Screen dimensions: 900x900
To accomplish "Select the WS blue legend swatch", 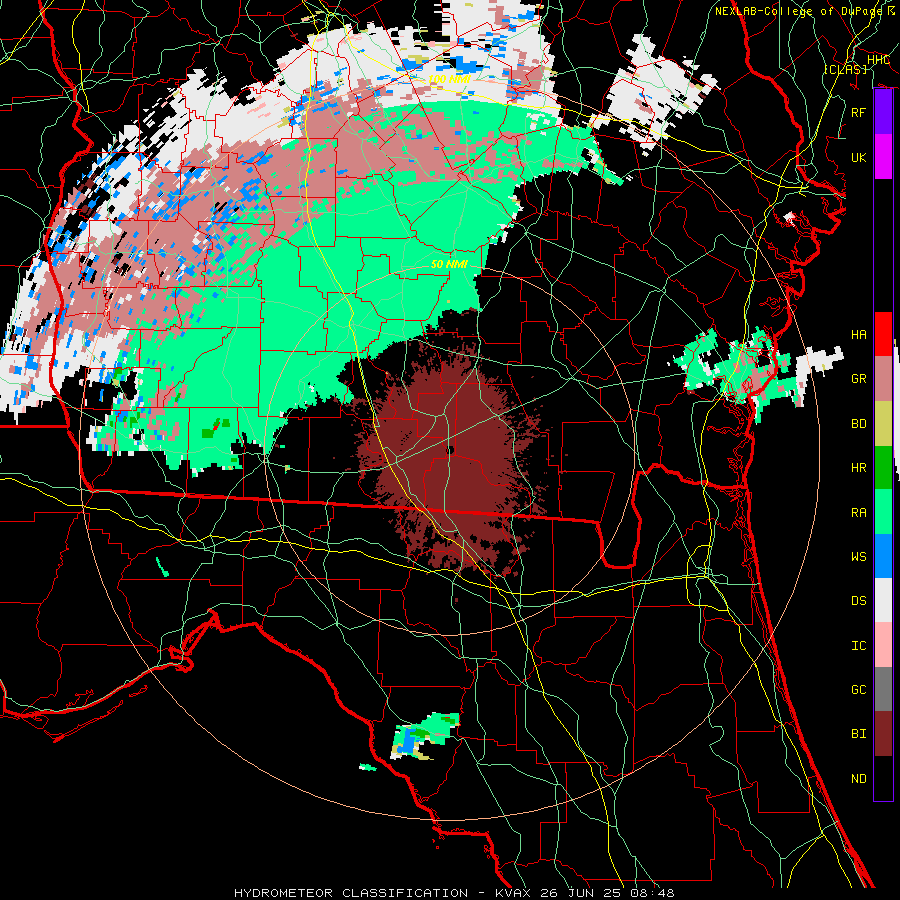I will [883, 556].
